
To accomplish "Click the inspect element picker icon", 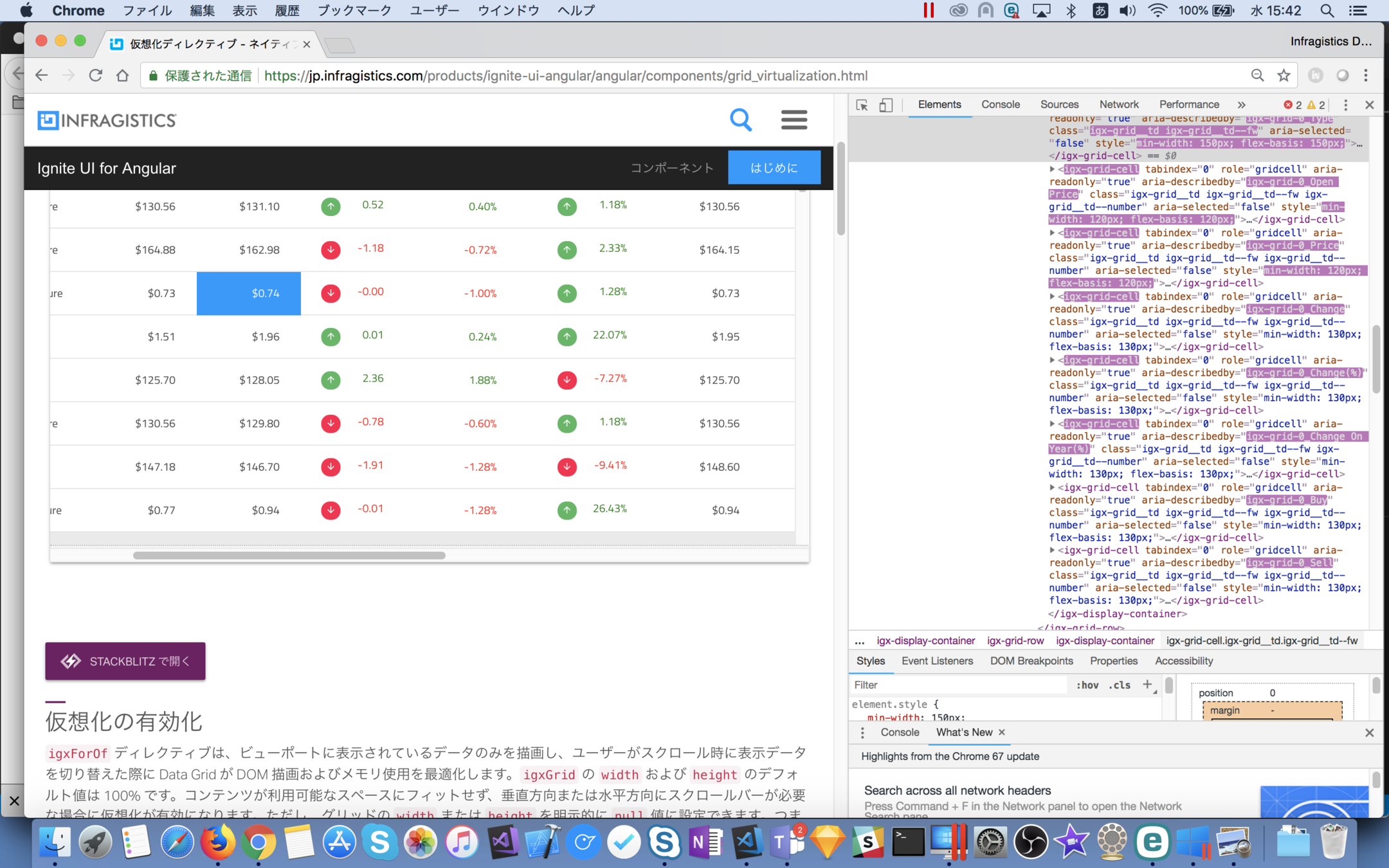I will point(862,105).
